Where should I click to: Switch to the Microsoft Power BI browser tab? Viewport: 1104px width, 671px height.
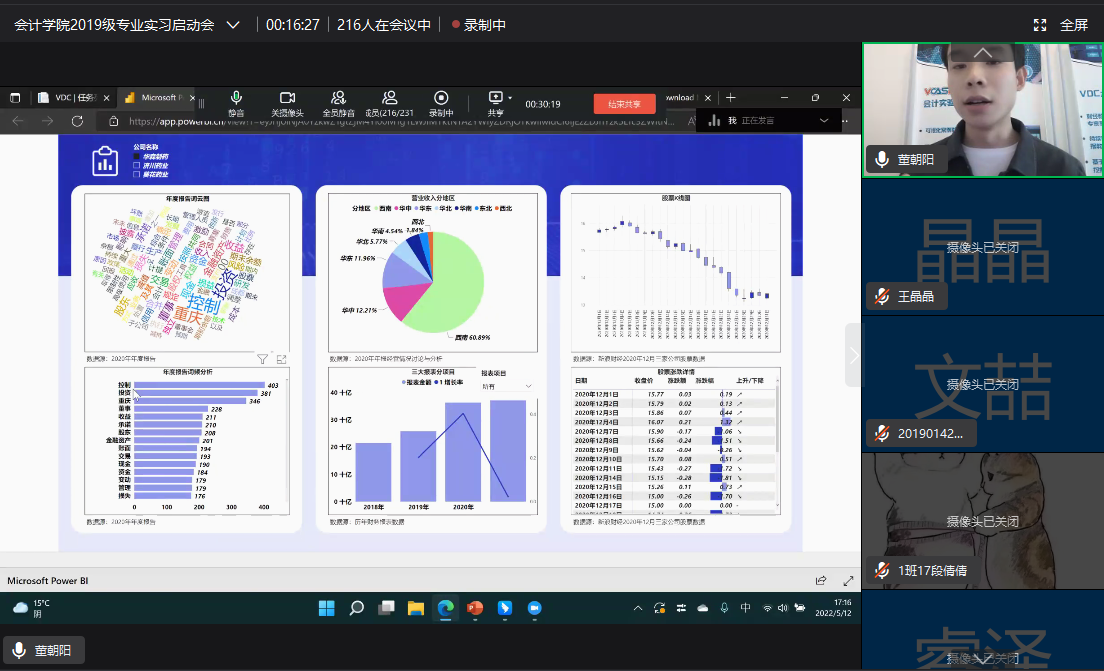point(152,98)
